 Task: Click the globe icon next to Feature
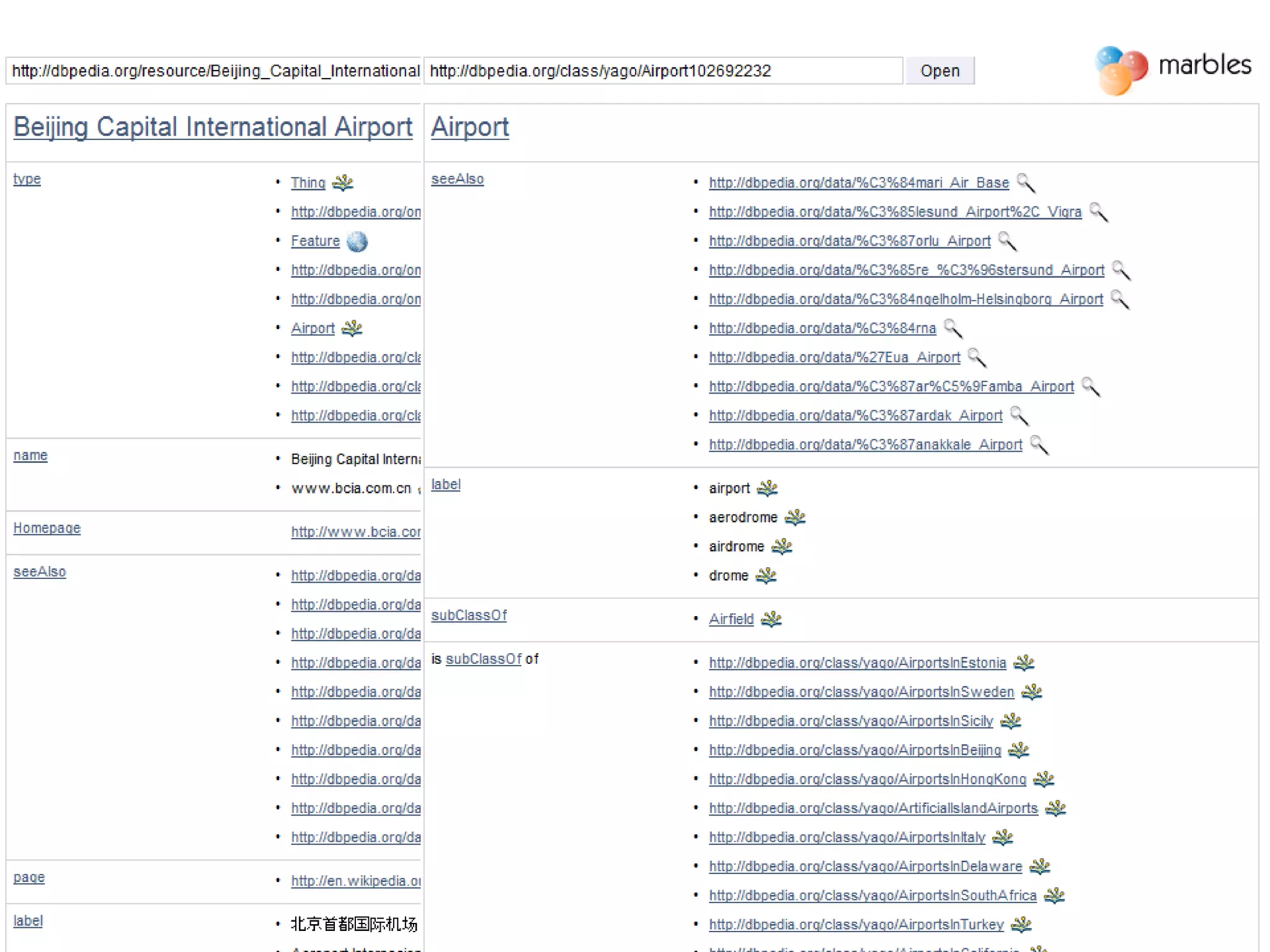(x=357, y=241)
